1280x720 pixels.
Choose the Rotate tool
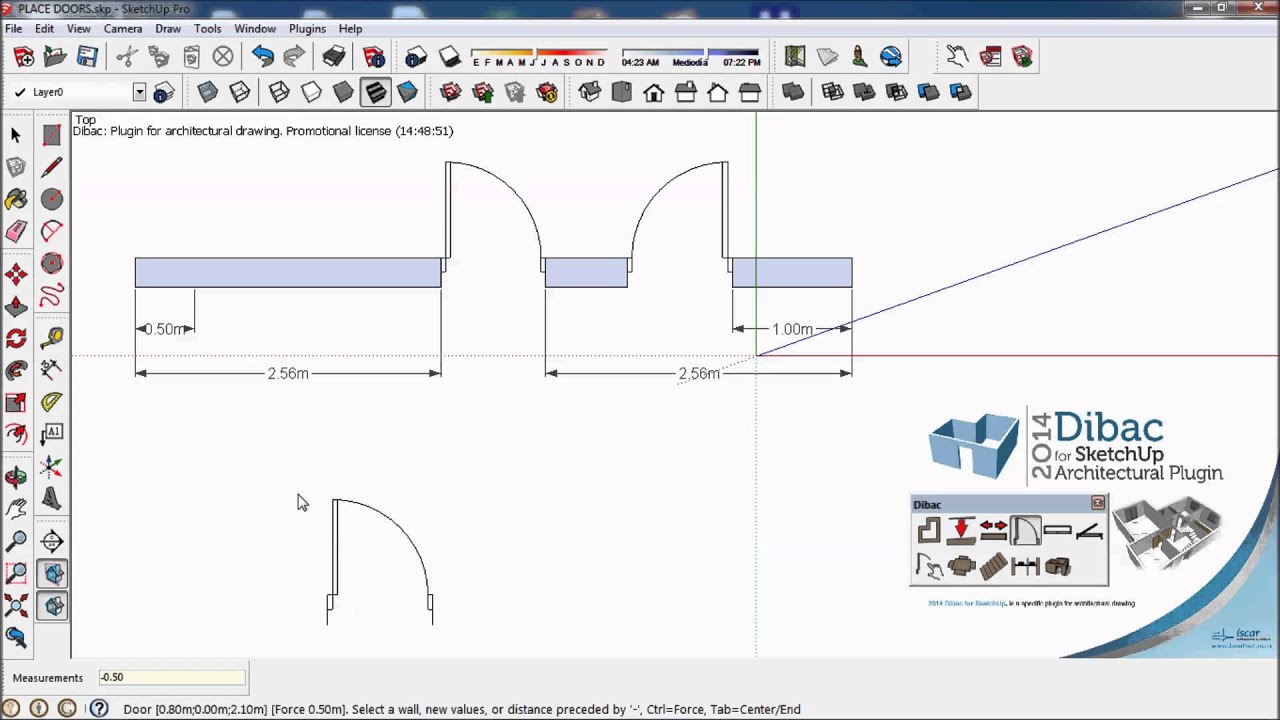click(x=16, y=339)
